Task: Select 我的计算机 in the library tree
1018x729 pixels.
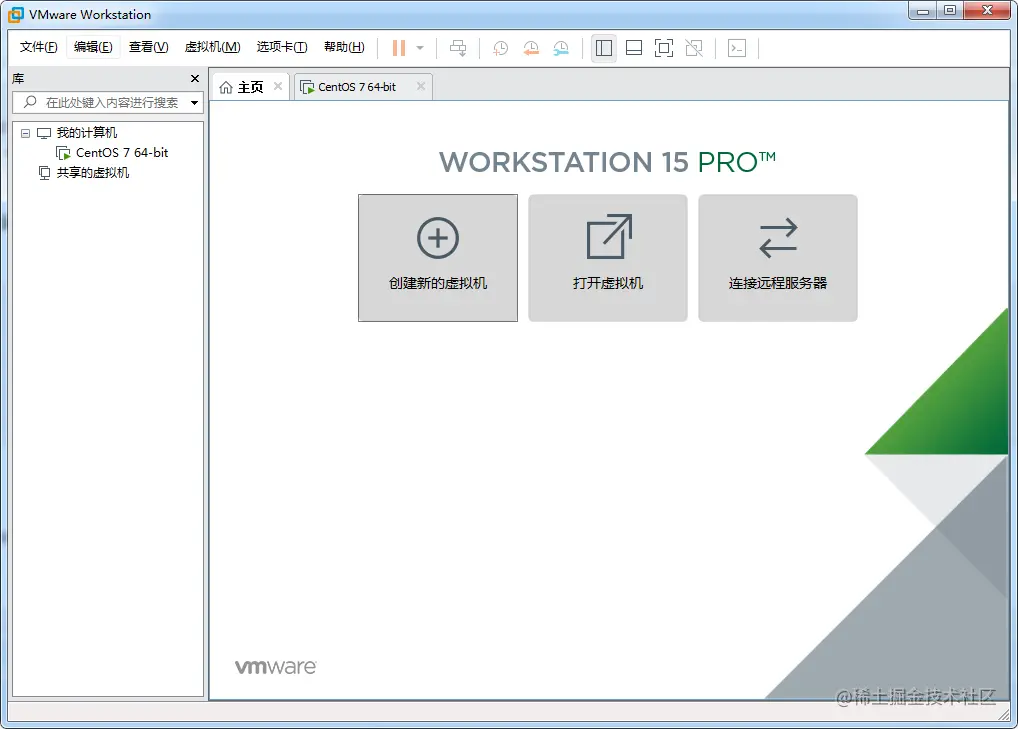Action: (x=86, y=133)
